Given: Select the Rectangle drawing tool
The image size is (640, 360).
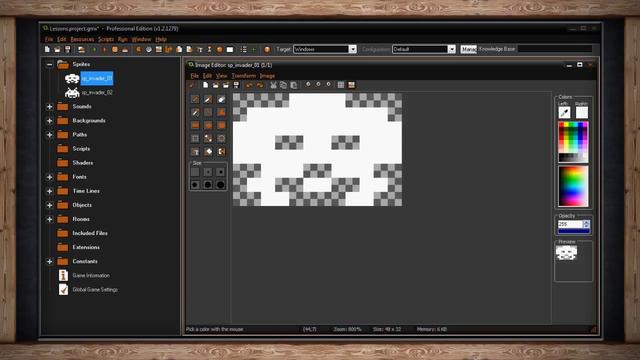Looking at the screenshot, I should point(195,125).
